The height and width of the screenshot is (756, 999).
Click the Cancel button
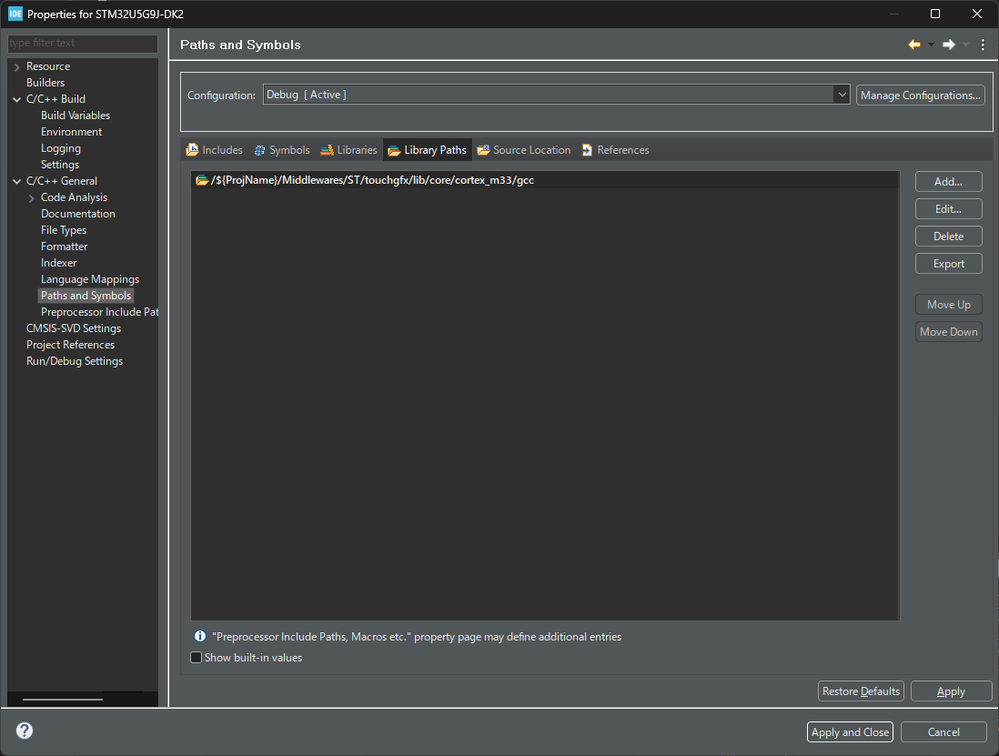click(x=944, y=732)
